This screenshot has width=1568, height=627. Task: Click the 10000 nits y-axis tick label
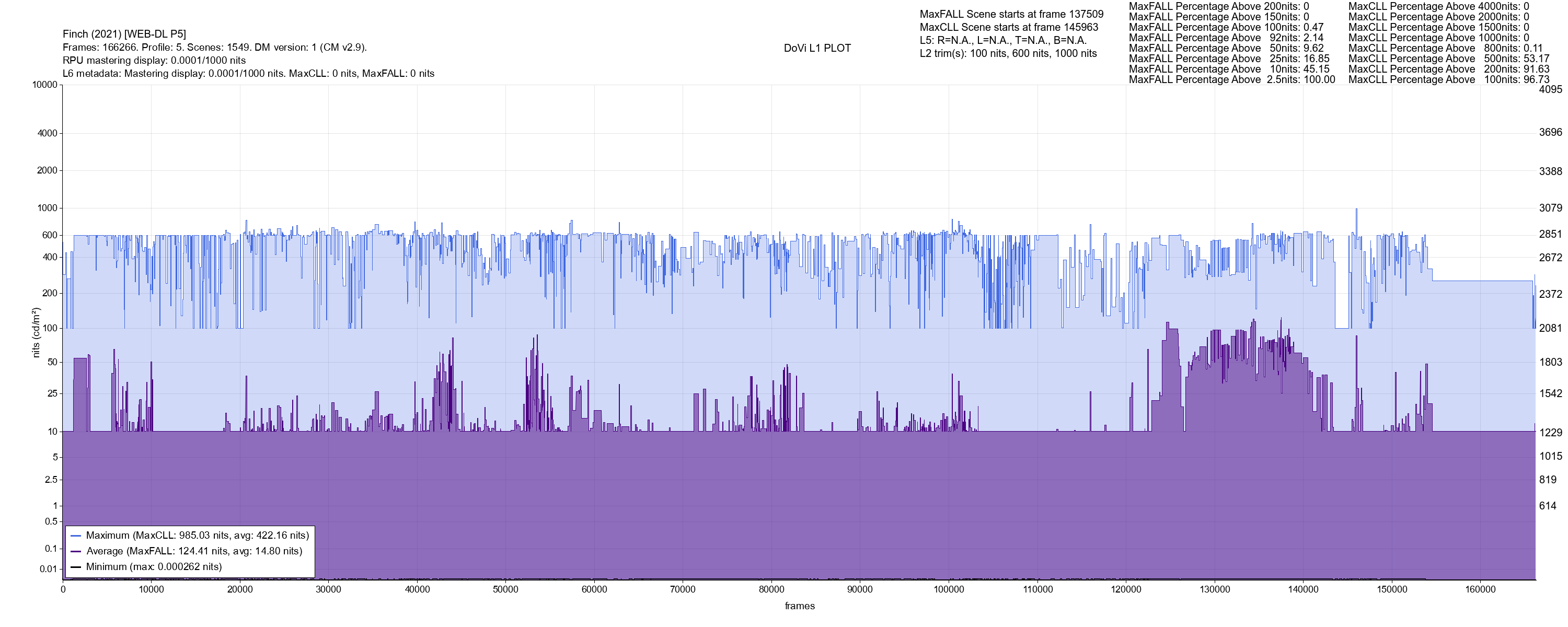point(44,85)
